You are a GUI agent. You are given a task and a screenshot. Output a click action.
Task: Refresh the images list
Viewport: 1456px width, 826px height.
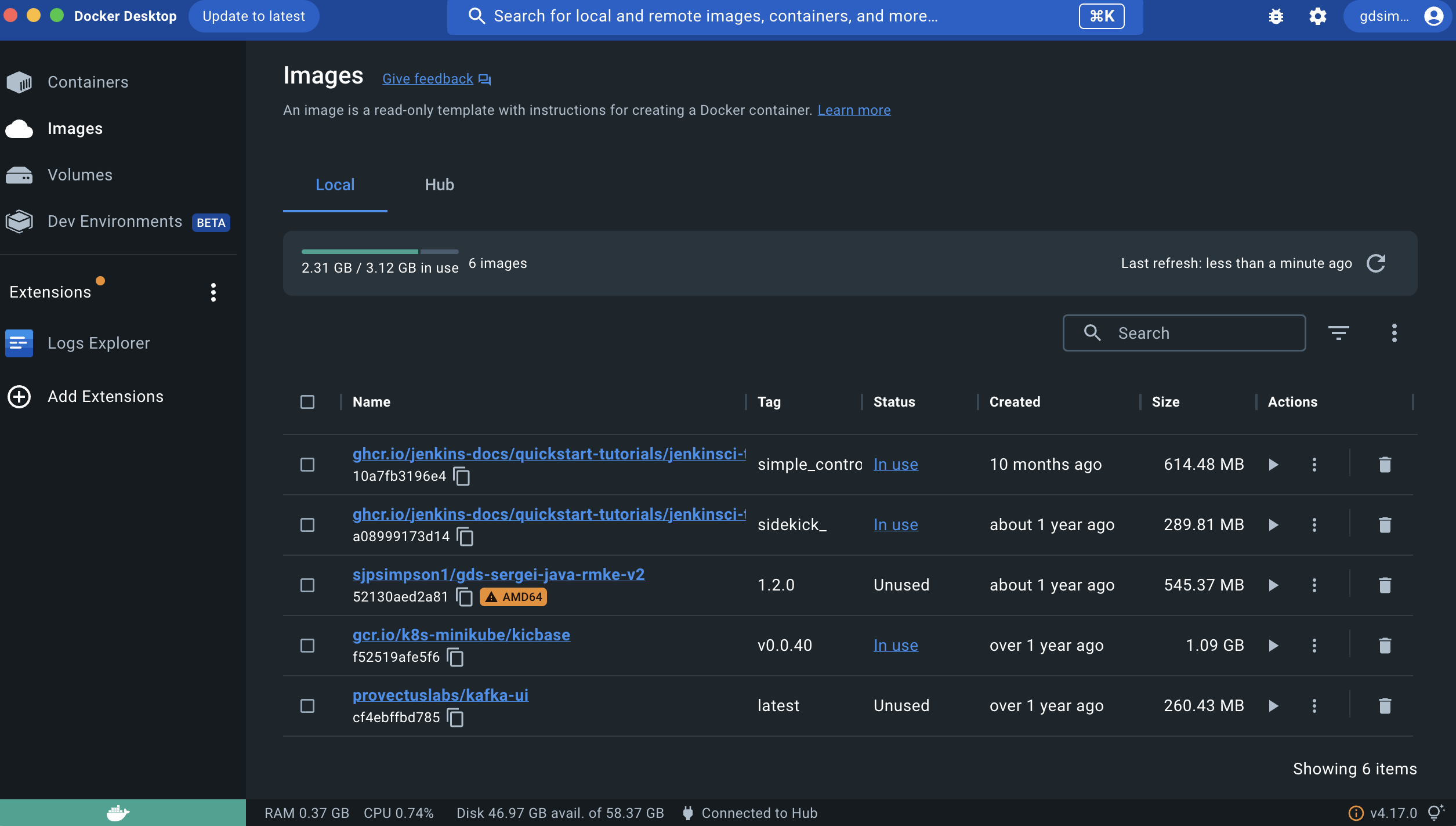point(1376,263)
